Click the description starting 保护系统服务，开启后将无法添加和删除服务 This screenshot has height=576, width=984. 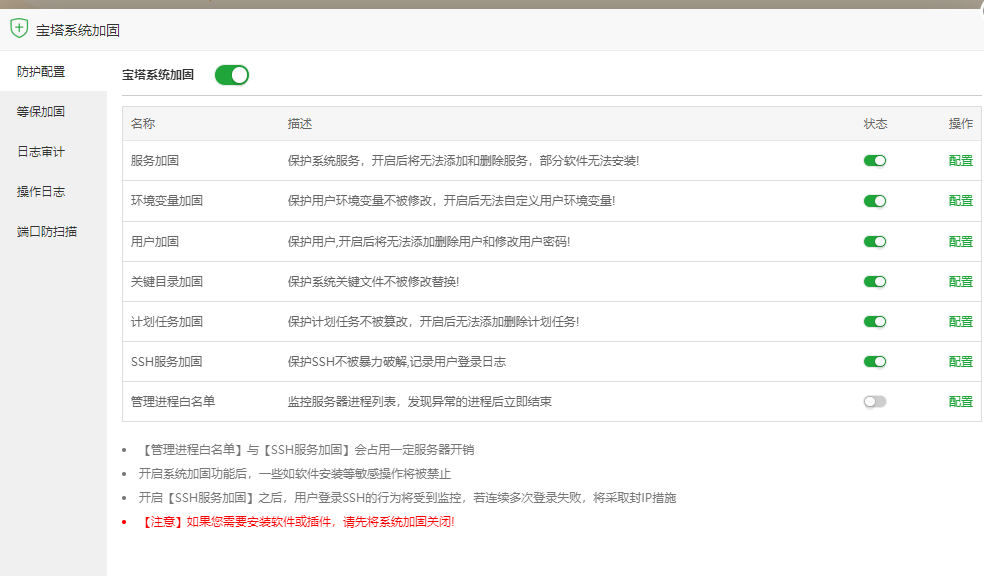click(x=463, y=161)
